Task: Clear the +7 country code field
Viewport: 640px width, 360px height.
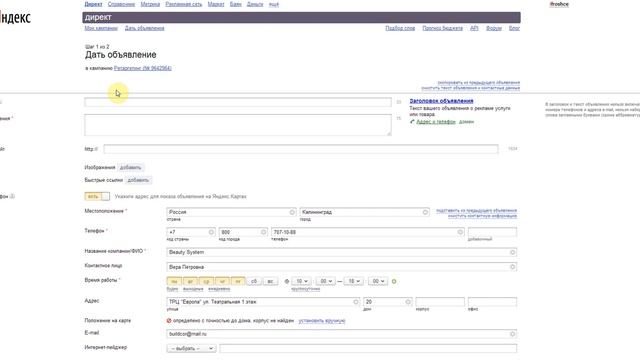Action: point(211,232)
